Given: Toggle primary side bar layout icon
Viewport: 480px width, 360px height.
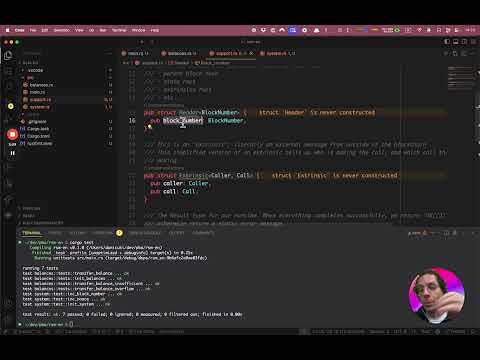Looking at the screenshot, I should [447, 42].
